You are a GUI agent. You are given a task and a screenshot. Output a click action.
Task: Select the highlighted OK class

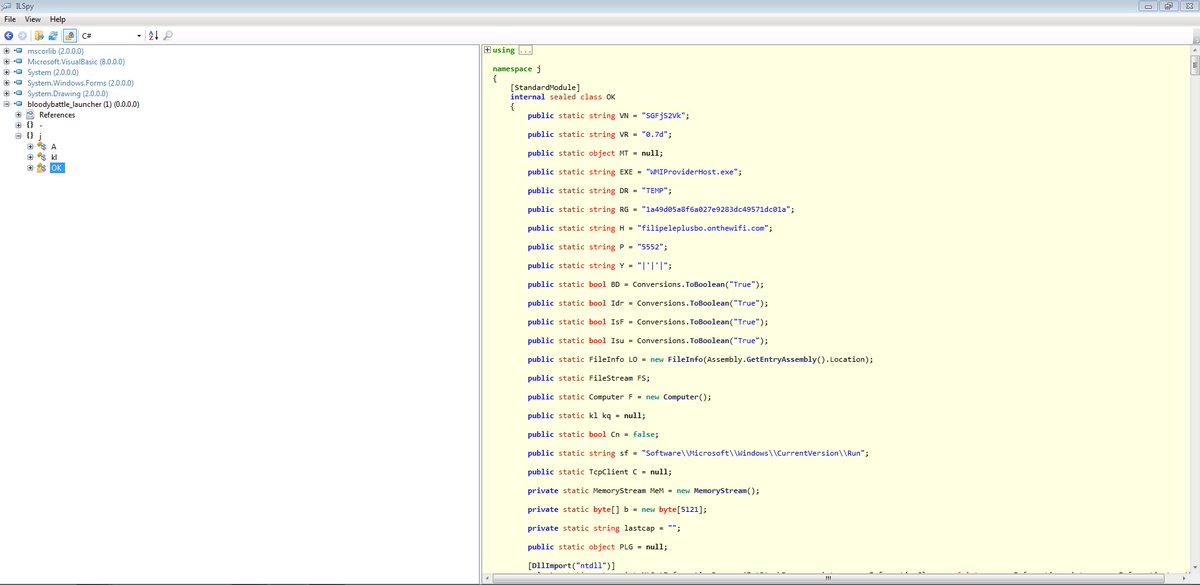[x=57, y=168]
